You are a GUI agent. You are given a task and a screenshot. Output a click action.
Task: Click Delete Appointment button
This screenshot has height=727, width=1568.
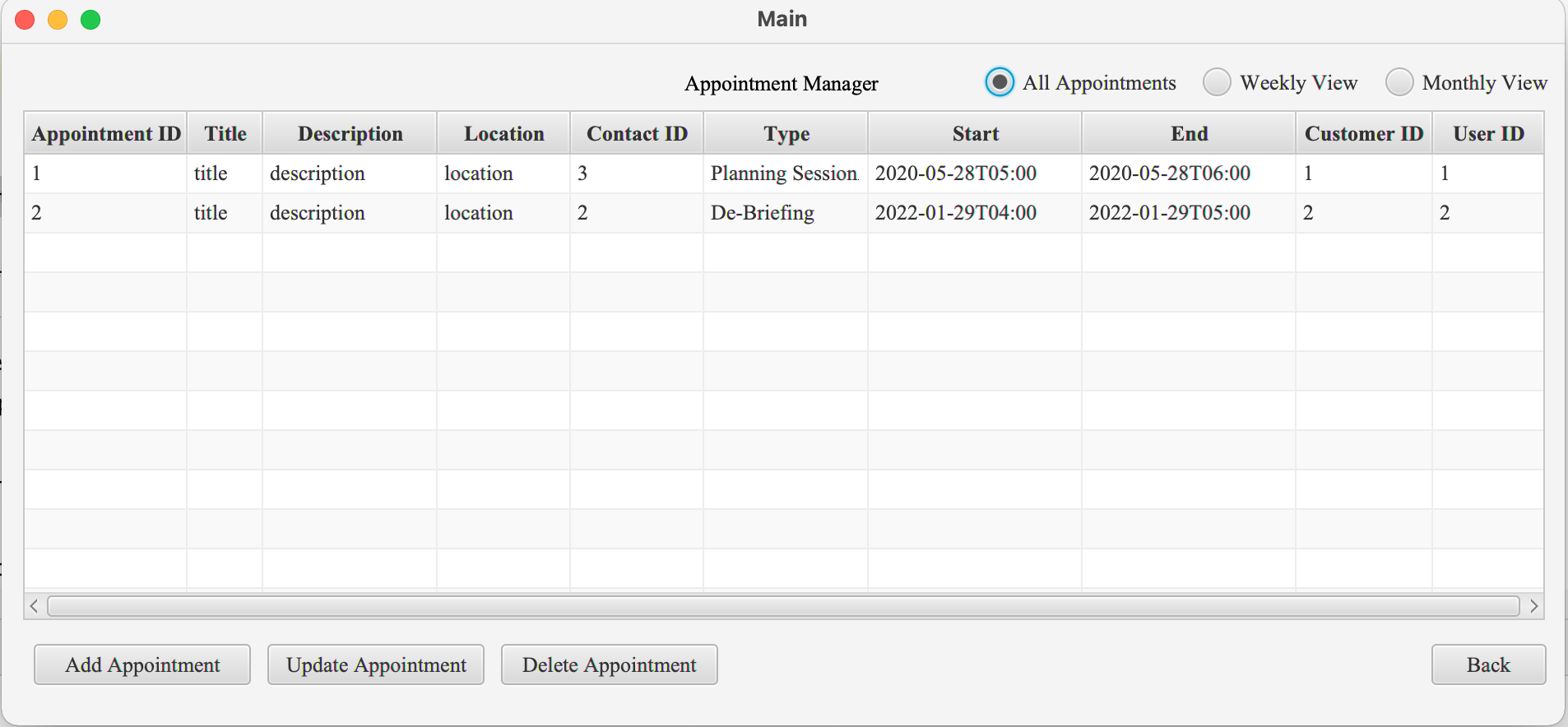[x=610, y=664]
